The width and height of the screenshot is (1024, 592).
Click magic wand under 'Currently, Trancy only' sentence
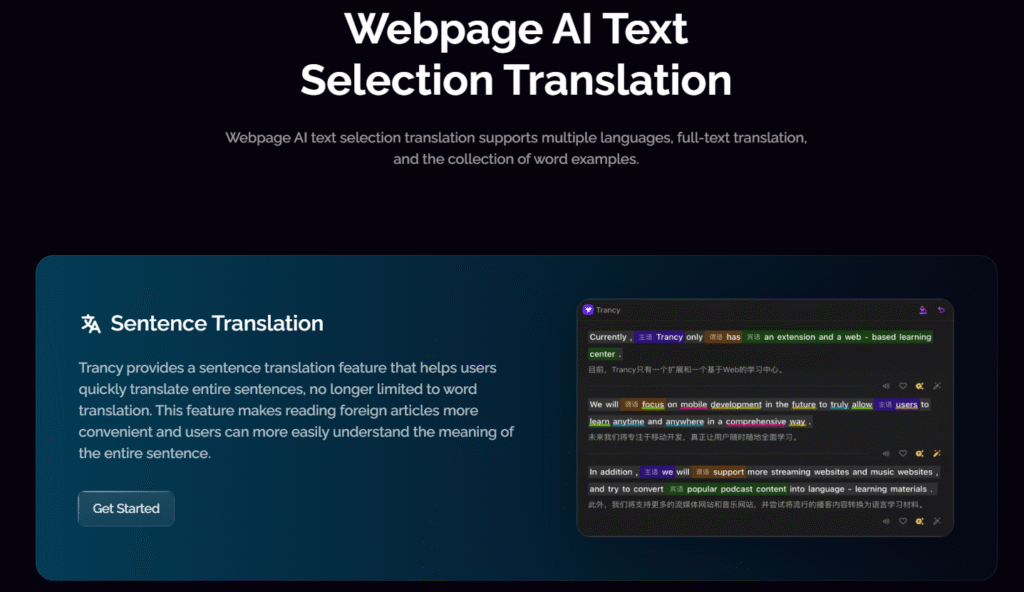click(937, 386)
